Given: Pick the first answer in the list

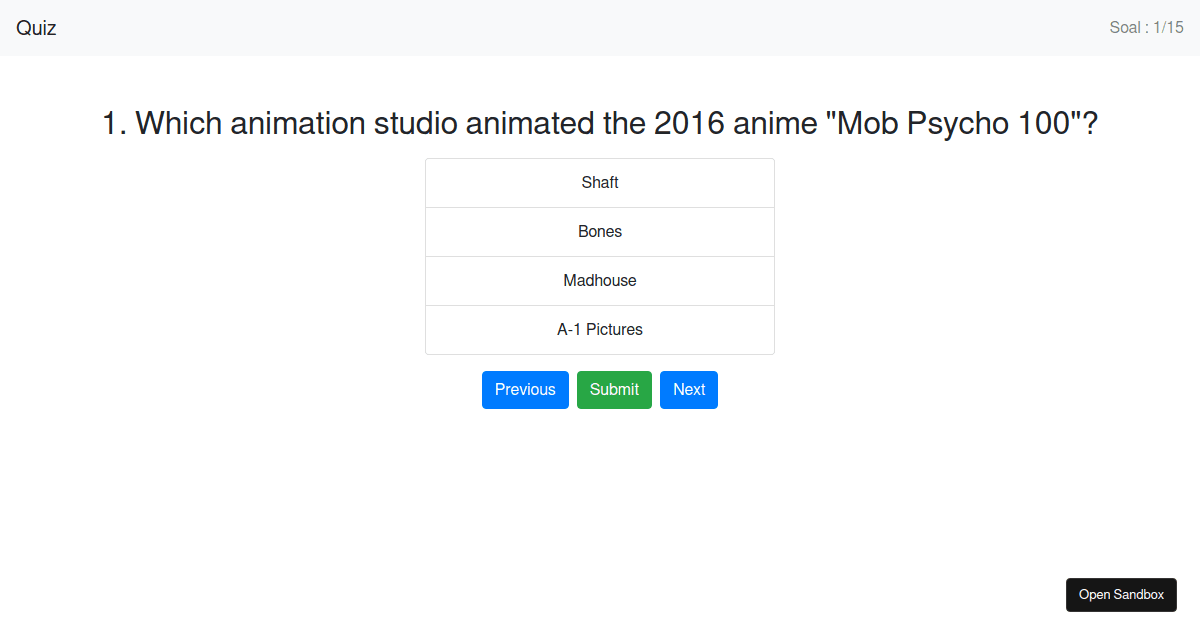Looking at the screenshot, I should 600,183.
